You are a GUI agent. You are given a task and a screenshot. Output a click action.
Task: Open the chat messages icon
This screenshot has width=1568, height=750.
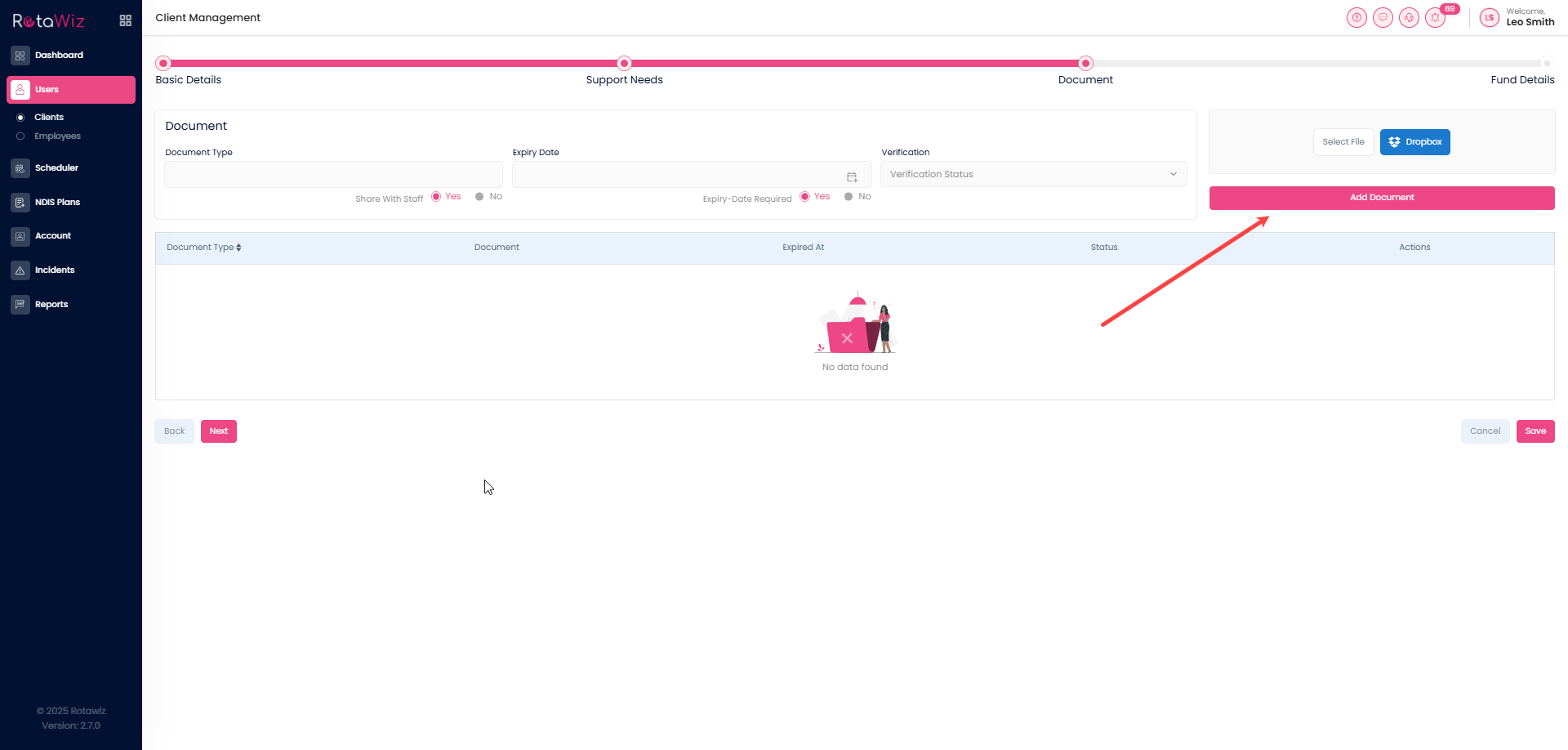[1383, 18]
